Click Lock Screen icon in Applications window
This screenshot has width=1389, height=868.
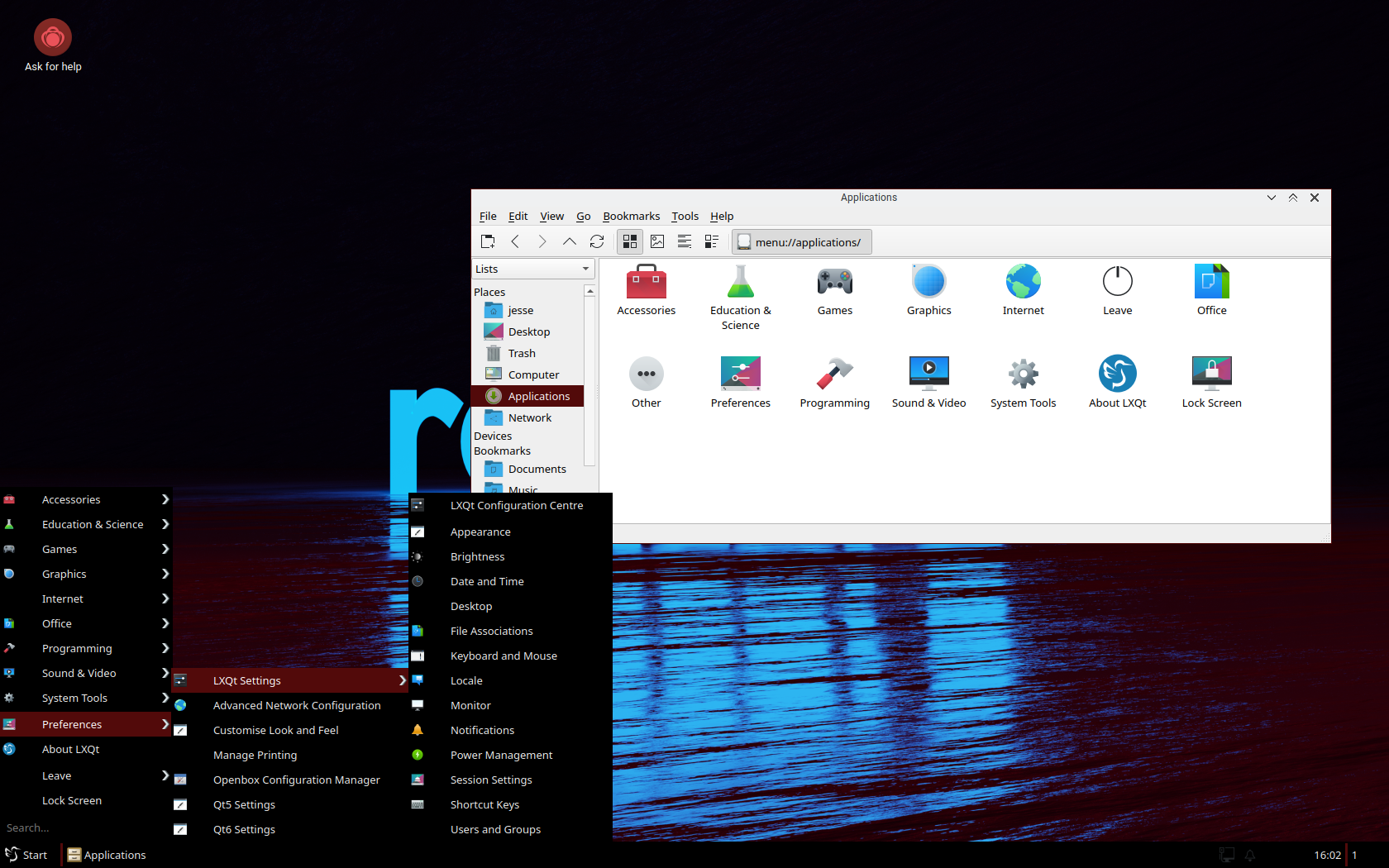click(1212, 374)
